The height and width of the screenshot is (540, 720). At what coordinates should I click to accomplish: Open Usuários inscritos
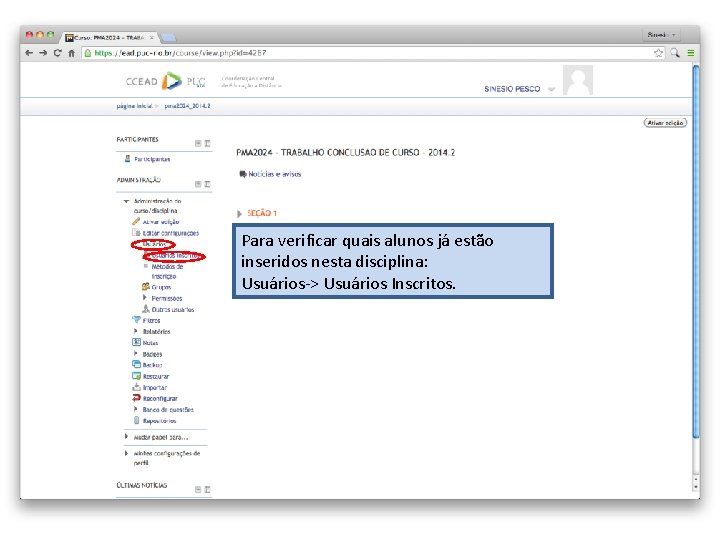(175, 256)
